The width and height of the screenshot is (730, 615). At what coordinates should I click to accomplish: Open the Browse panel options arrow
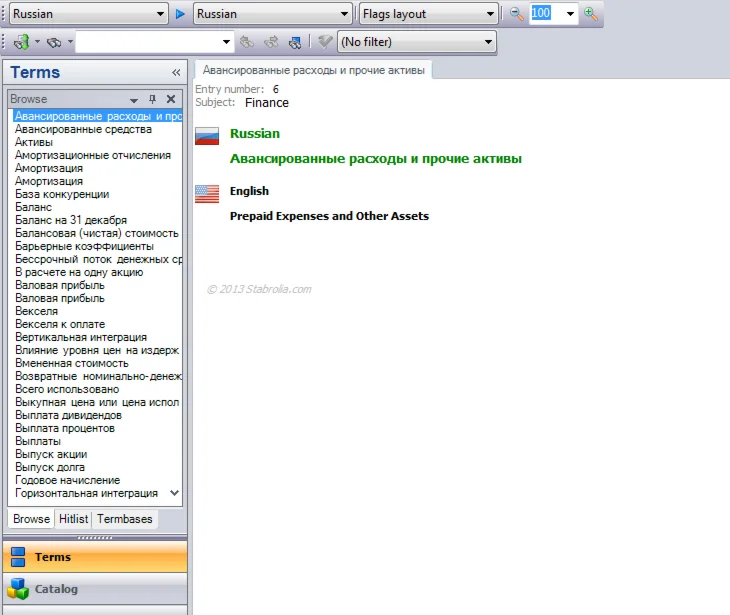pos(134,100)
